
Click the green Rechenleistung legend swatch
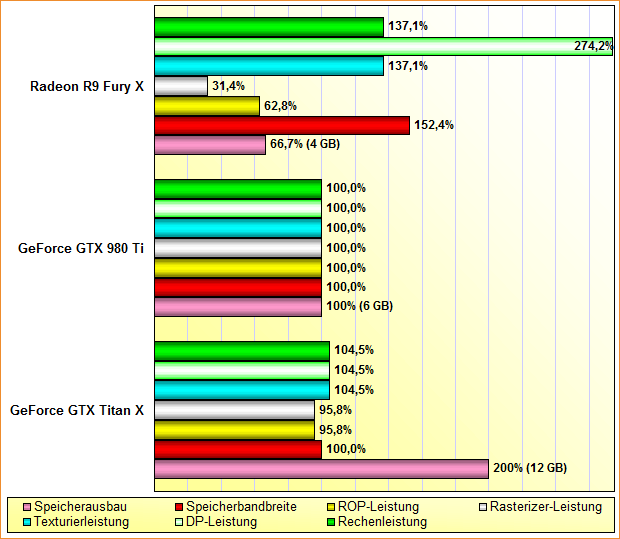(331, 522)
